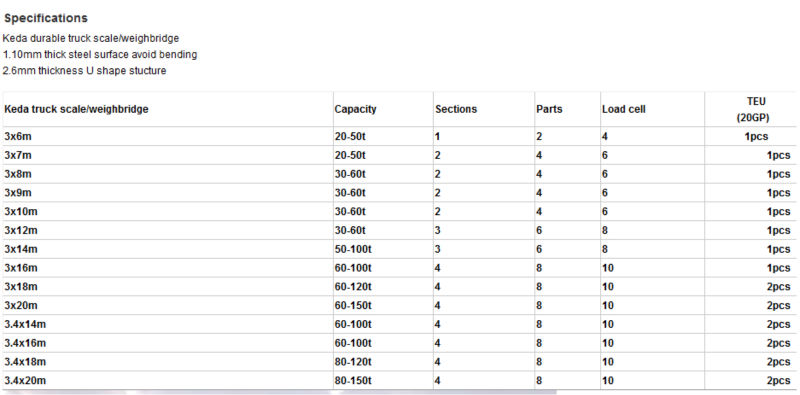Select the 3.4x16m model cell
The image size is (800, 395).
click(26, 343)
